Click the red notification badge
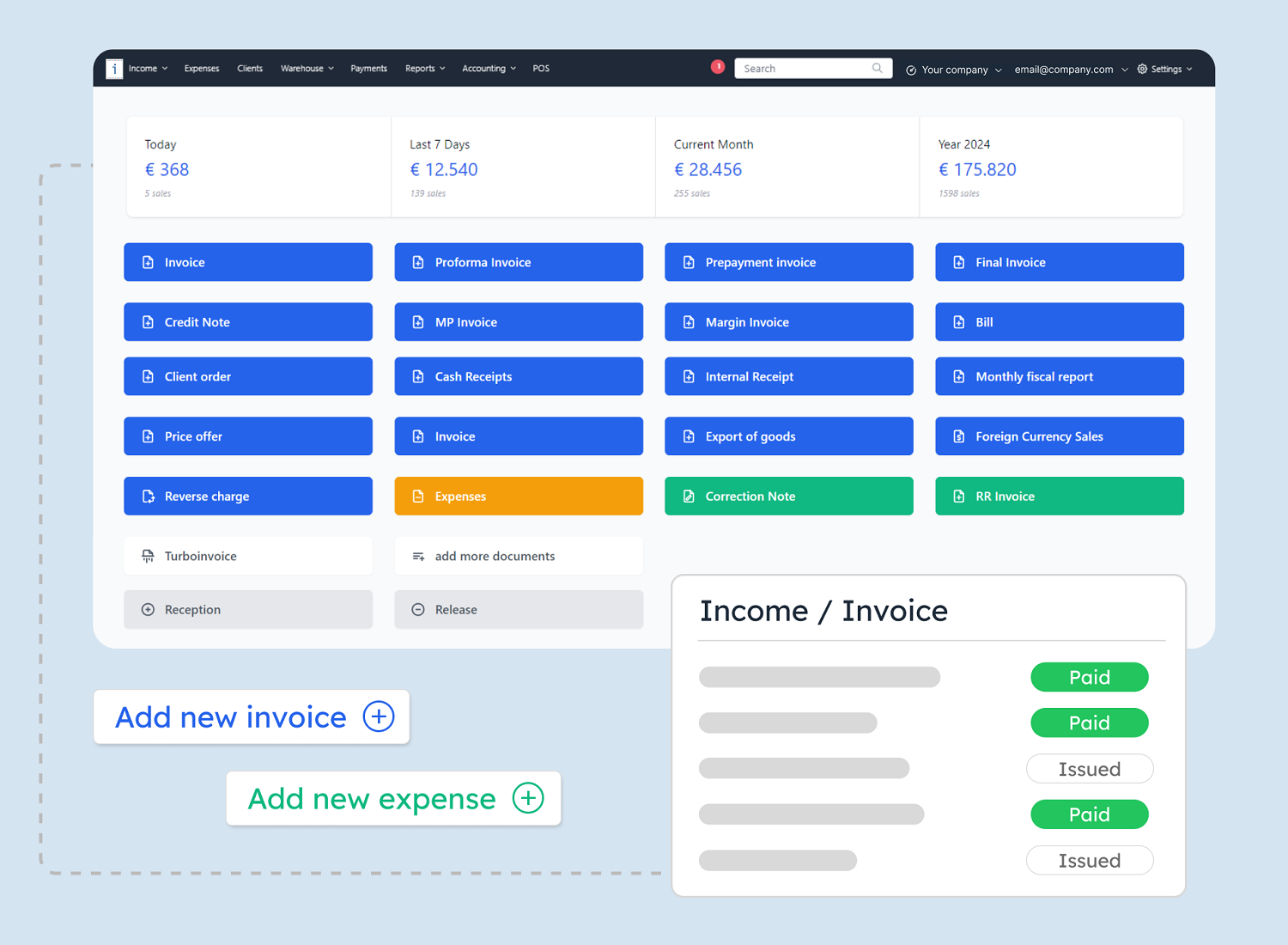1288x945 pixels. click(718, 65)
